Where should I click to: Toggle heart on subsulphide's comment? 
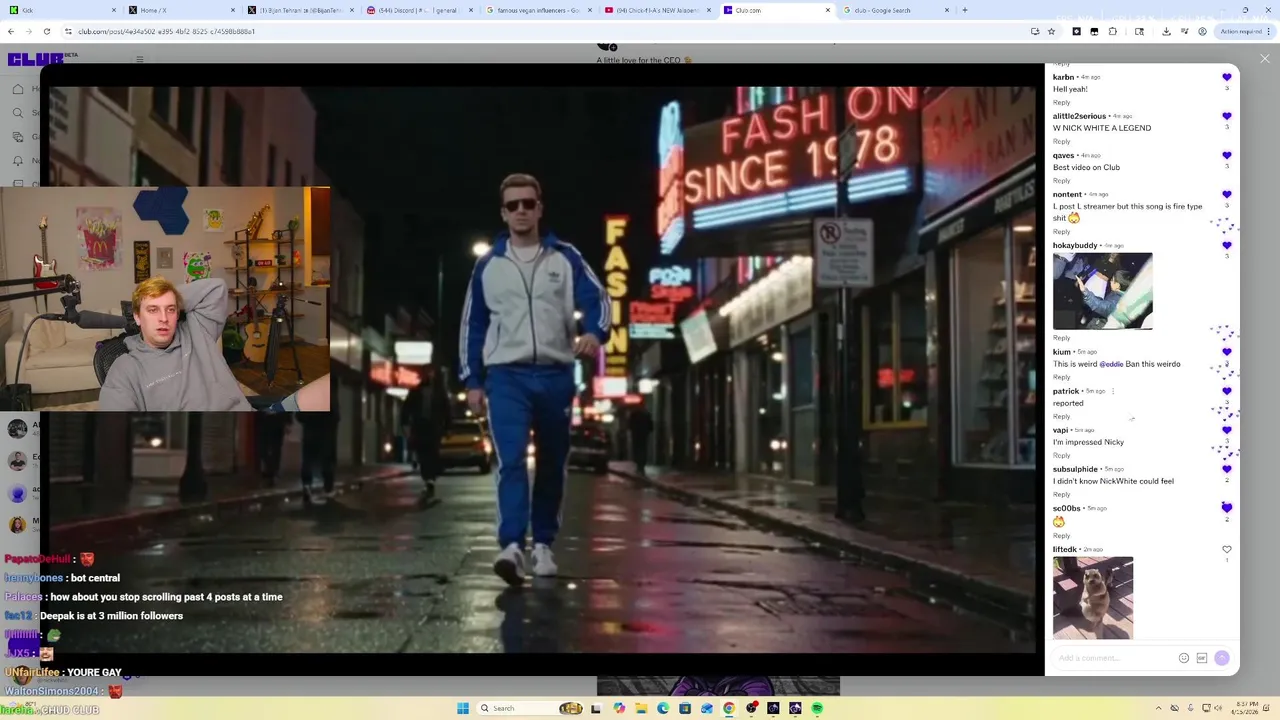[1227, 469]
